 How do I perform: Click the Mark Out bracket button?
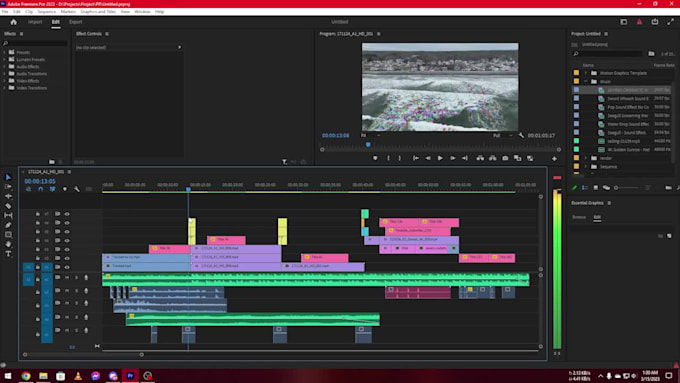pos(400,158)
